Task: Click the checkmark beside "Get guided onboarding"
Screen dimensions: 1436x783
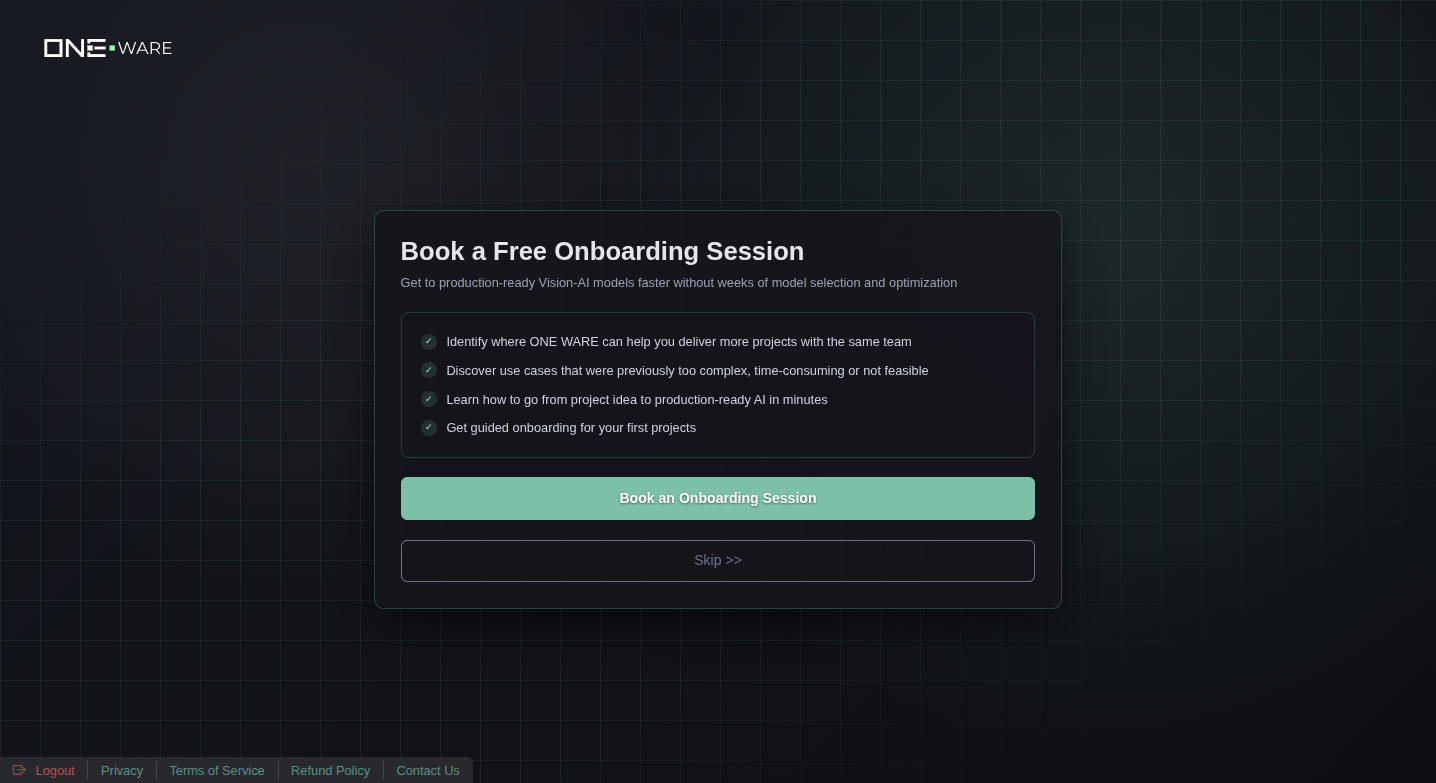Action: point(429,428)
